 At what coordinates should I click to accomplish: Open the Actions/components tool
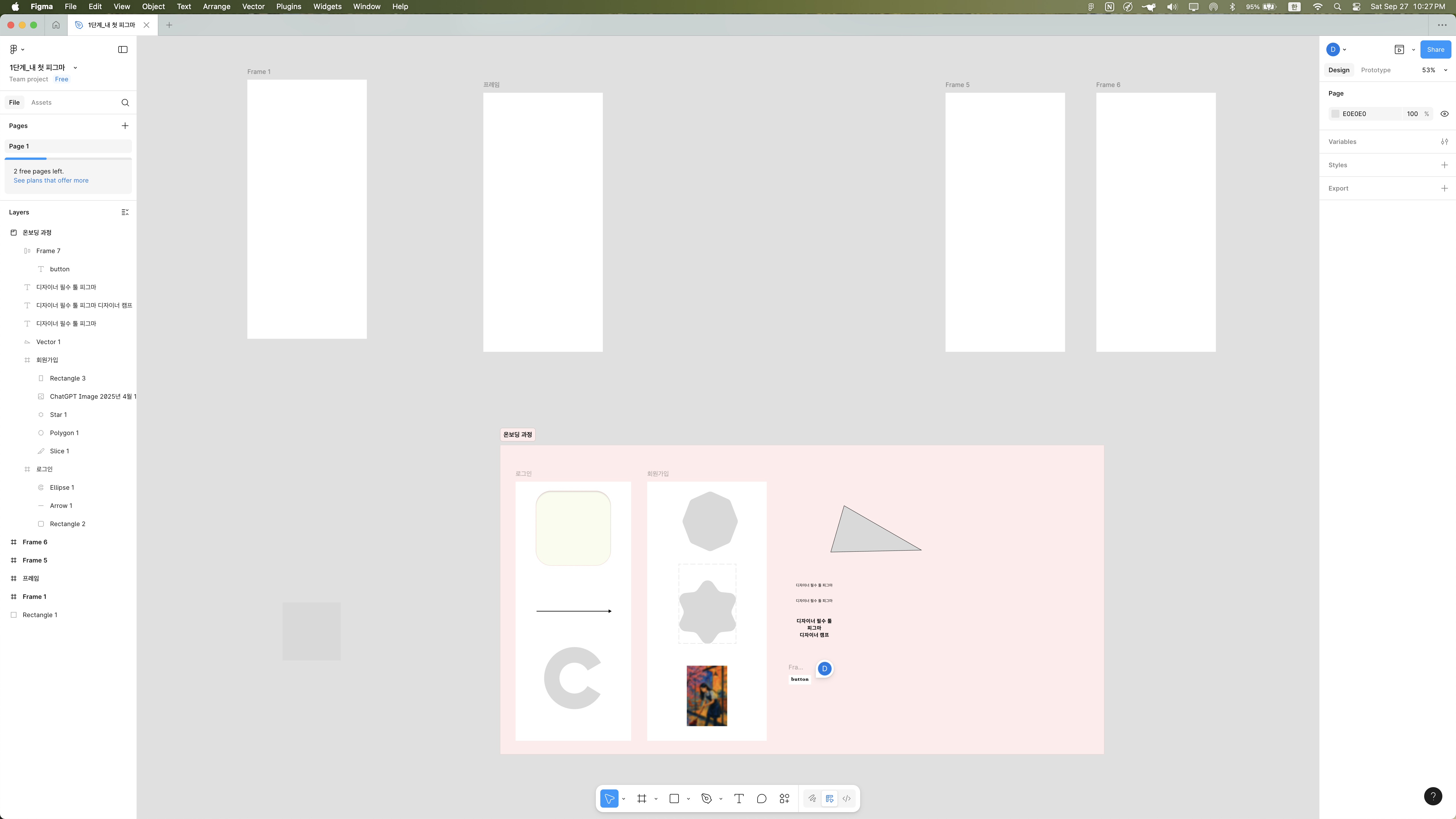[x=785, y=799]
